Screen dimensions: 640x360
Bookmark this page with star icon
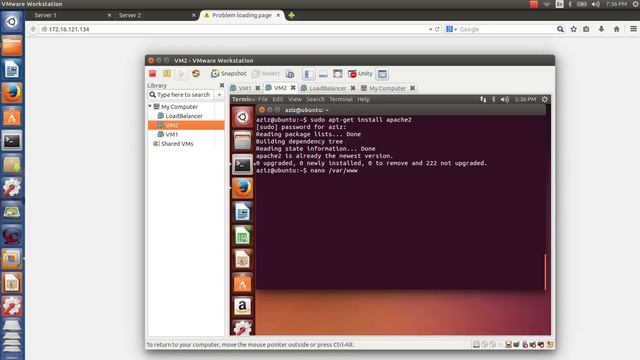[573, 29]
